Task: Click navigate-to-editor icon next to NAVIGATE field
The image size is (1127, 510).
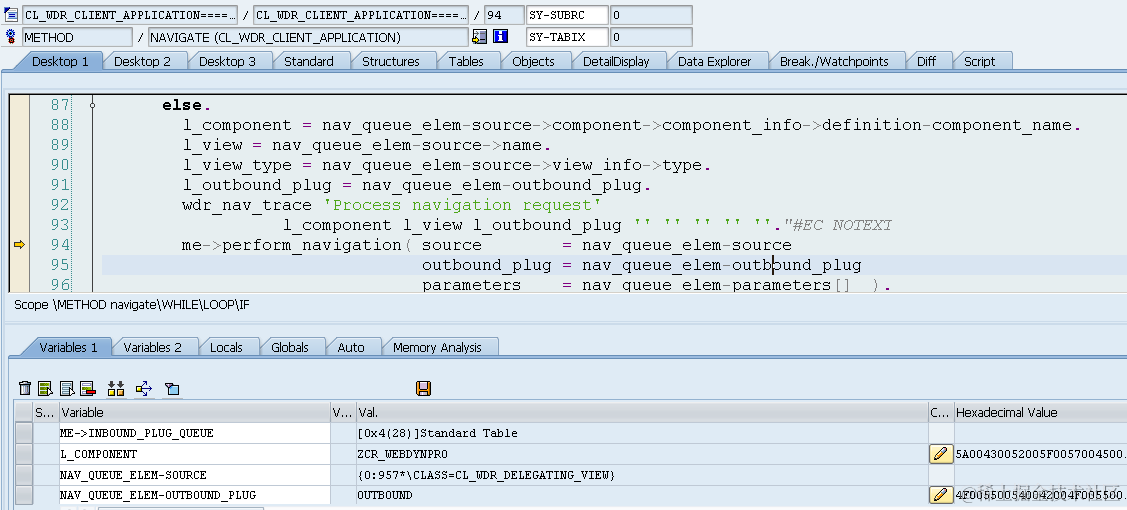Action: tap(479, 37)
